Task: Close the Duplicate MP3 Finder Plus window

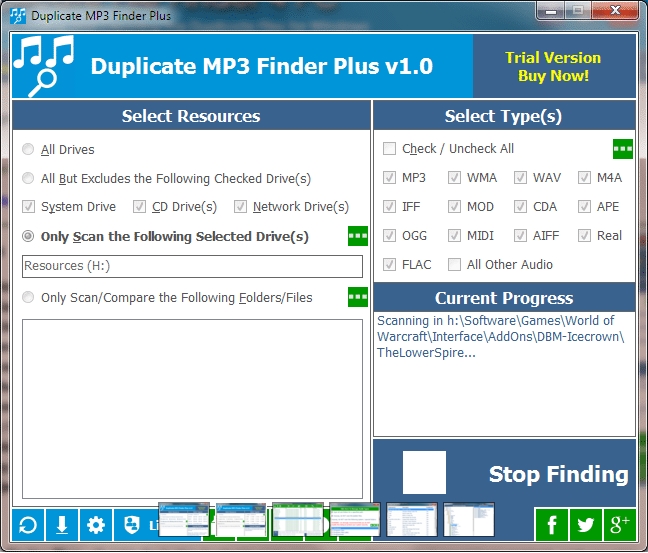Action: (x=615, y=11)
